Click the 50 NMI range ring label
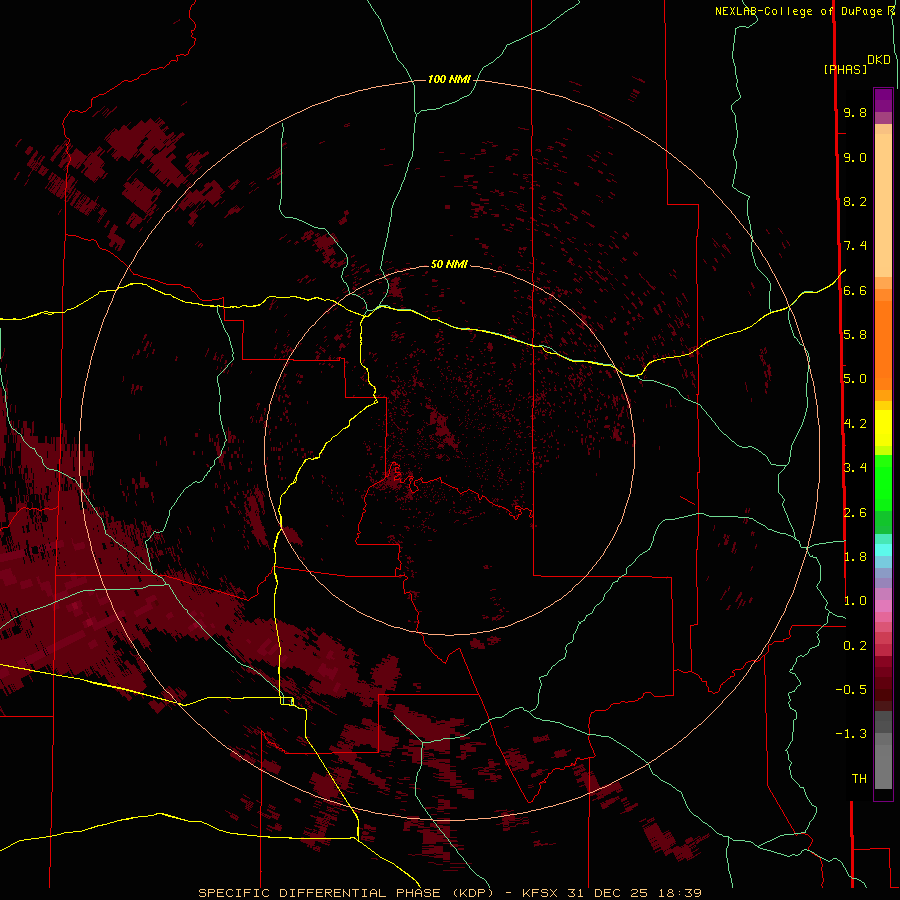Screen dimensions: 900x900 tap(449, 264)
